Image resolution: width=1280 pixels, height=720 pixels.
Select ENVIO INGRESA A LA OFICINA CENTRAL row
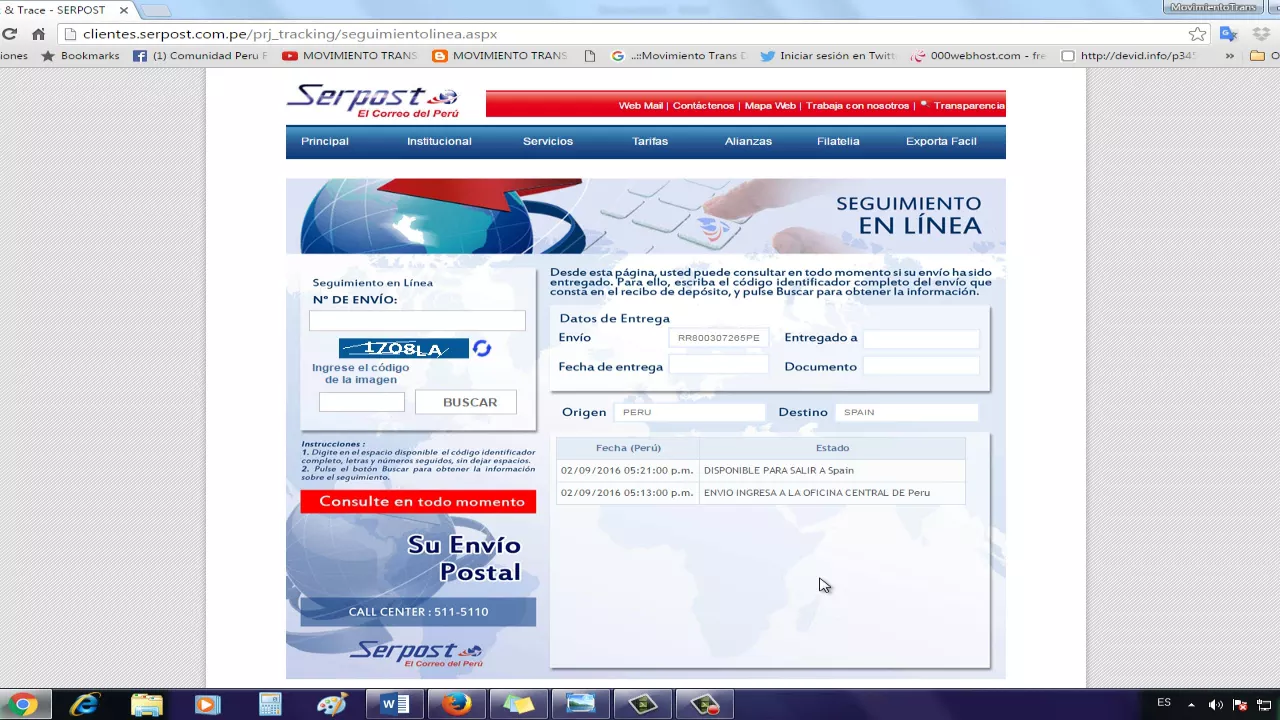coord(760,492)
